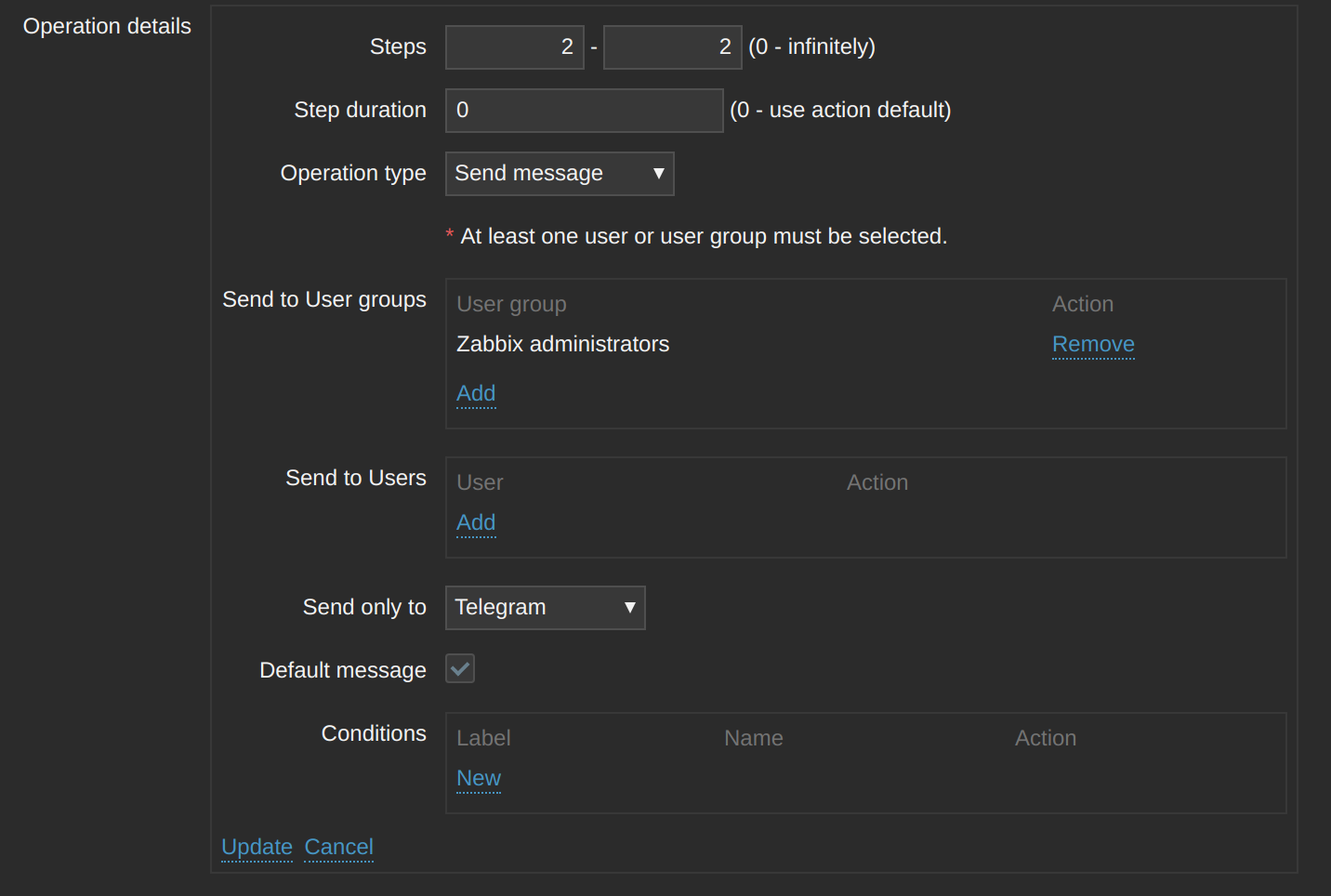1331x896 pixels.
Task: Click the User group column header
Action: point(511,305)
